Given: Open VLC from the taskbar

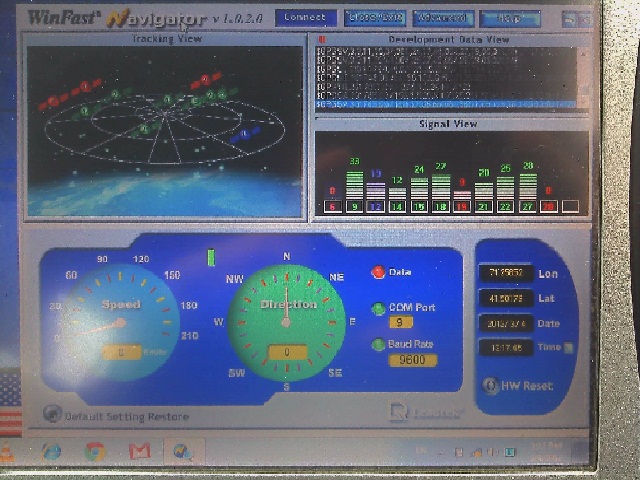Looking at the screenshot, I should pos(7,452).
